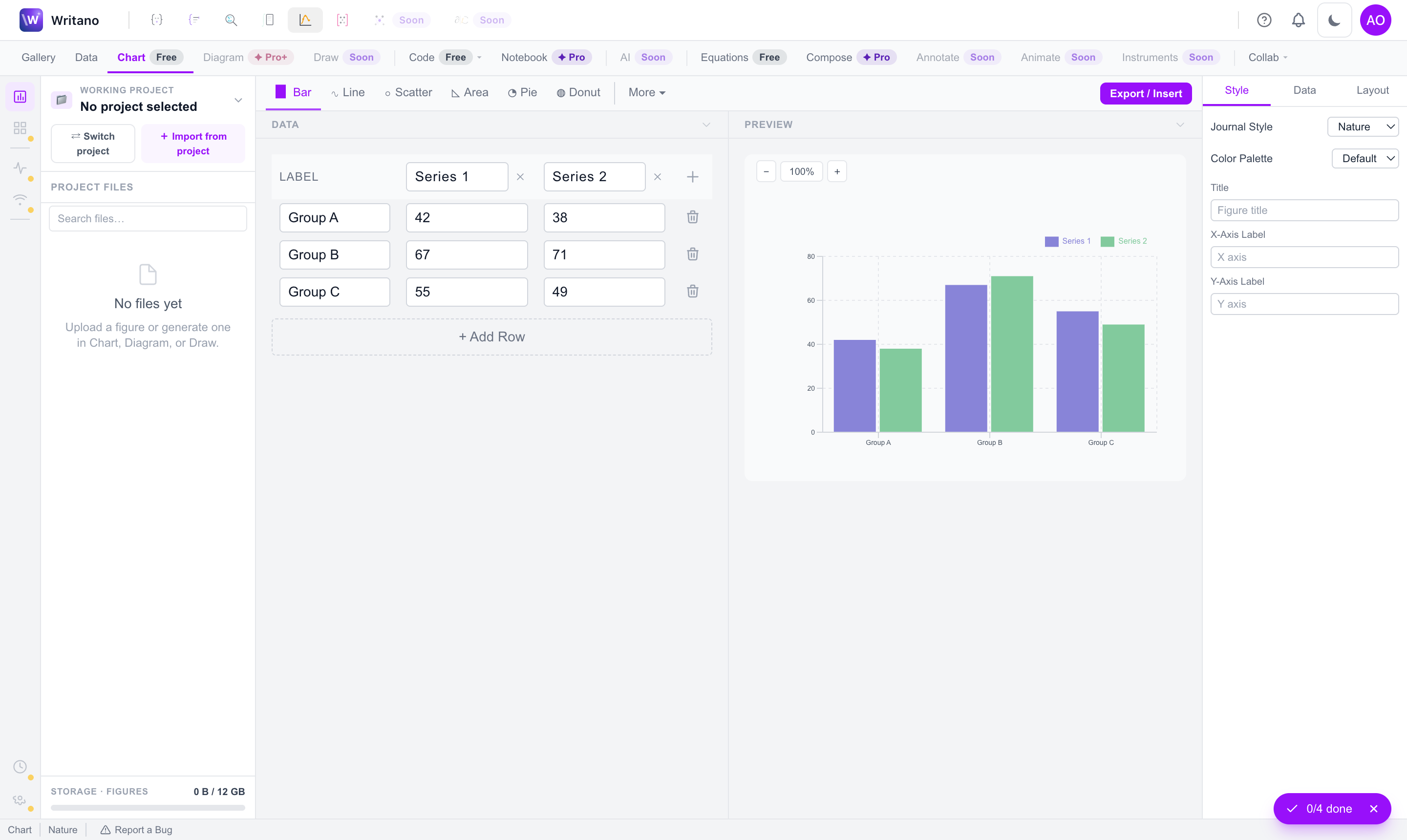Image resolution: width=1407 pixels, height=840 pixels.
Task: Click the Add Row button
Action: point(491,337)
